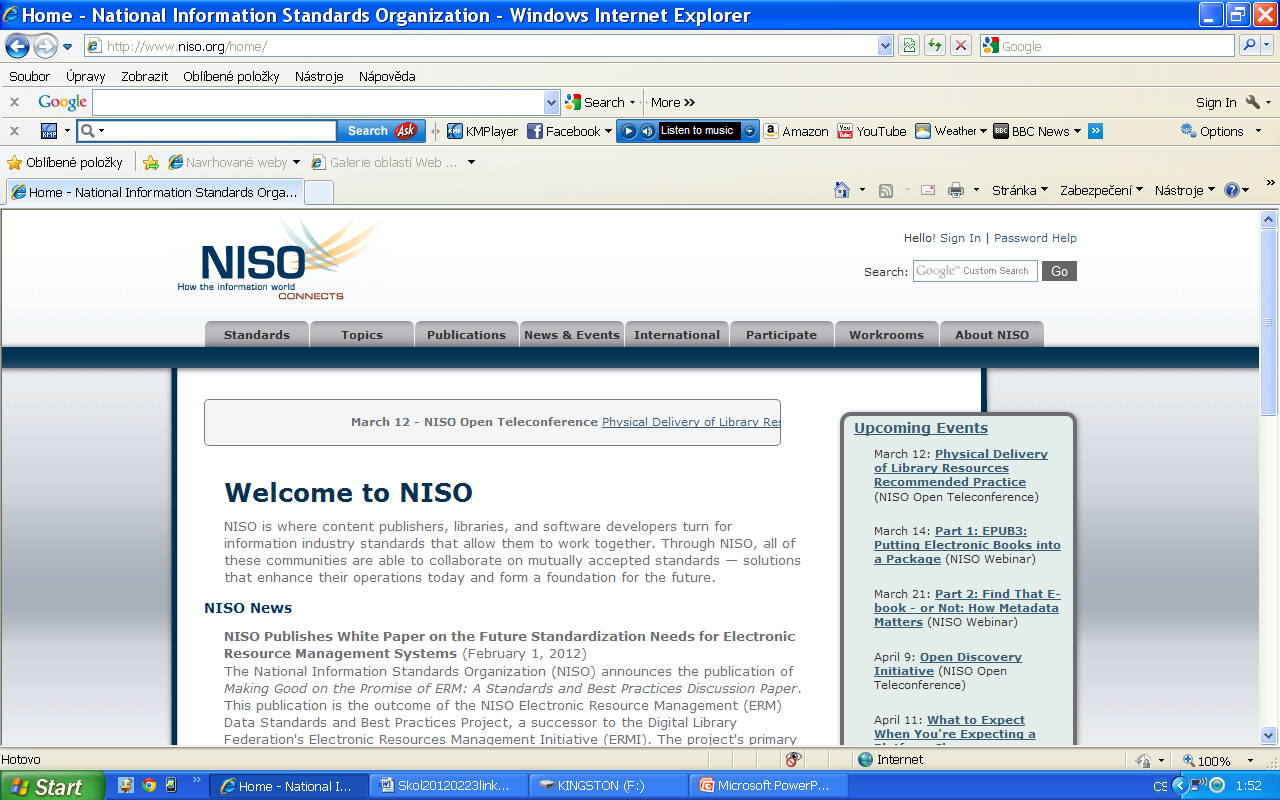The image size is (1280, 800).
Task: Open the Nástroje command bar dropdown
Action: click(1185, 190)
